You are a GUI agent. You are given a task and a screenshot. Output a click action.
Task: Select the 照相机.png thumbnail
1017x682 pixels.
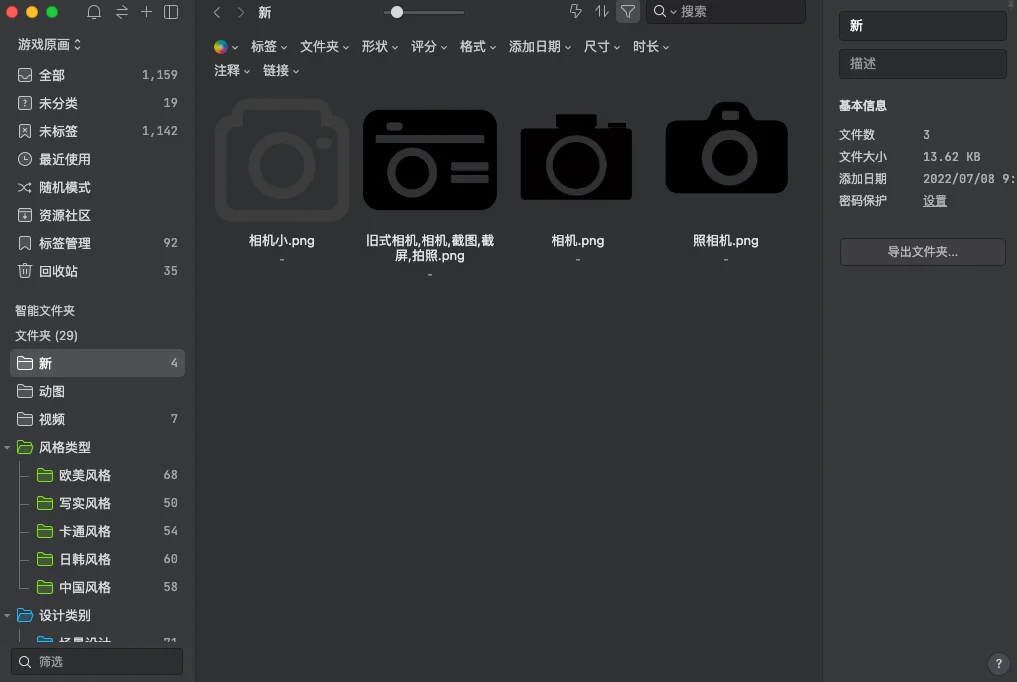726,150
